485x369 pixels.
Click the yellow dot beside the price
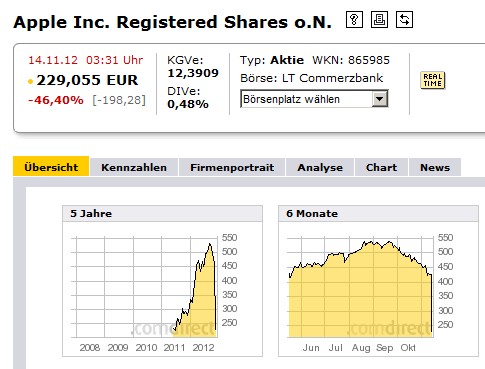[x=31, y=81]
